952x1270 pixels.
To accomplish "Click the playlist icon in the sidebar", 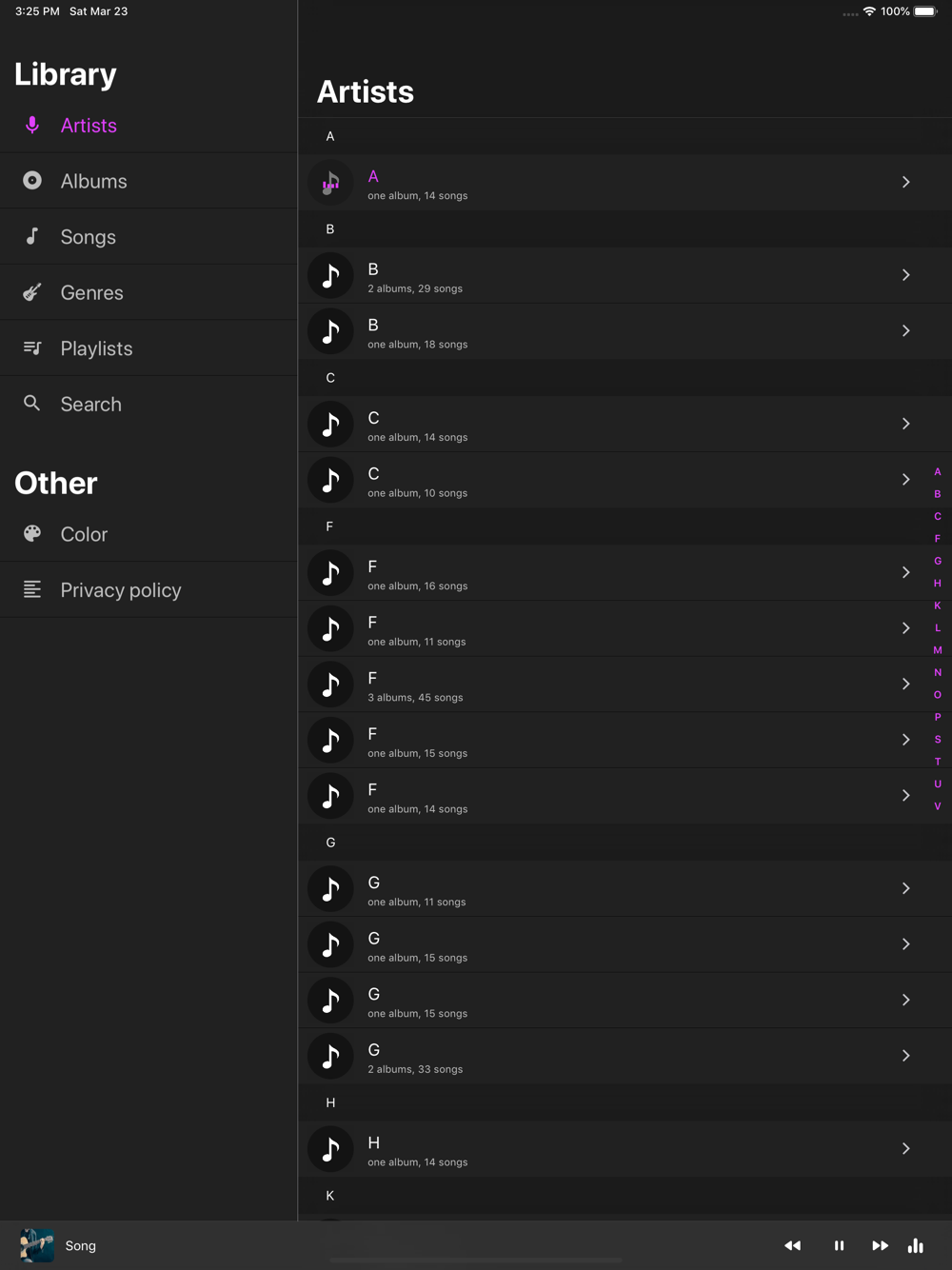I will [32, 347].
